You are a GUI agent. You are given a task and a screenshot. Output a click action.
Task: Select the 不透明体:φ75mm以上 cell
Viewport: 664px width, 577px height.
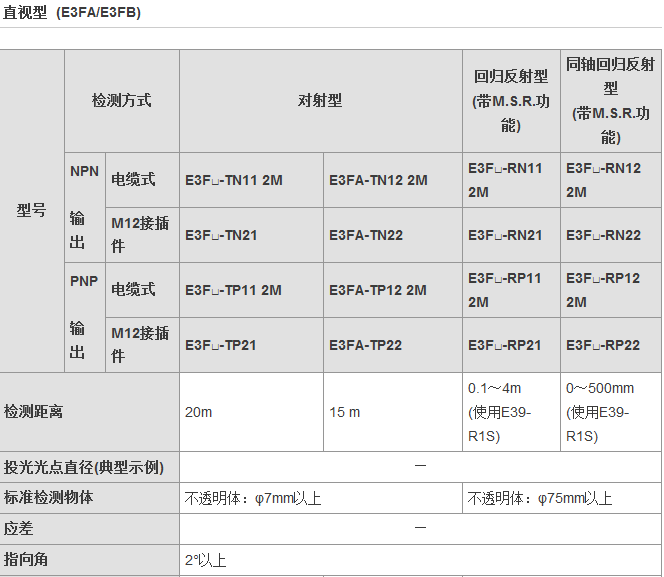(540, 498)
